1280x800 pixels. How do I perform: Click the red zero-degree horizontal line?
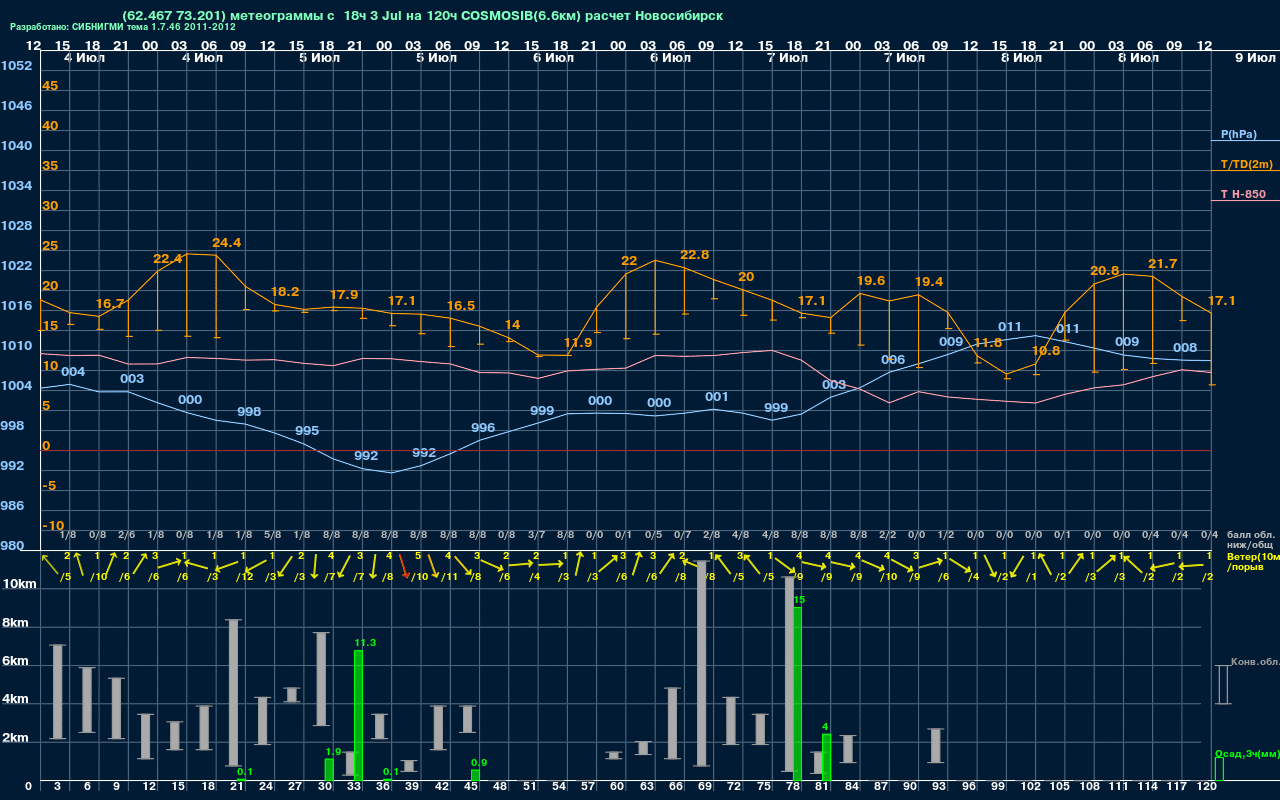click(625, 450)
